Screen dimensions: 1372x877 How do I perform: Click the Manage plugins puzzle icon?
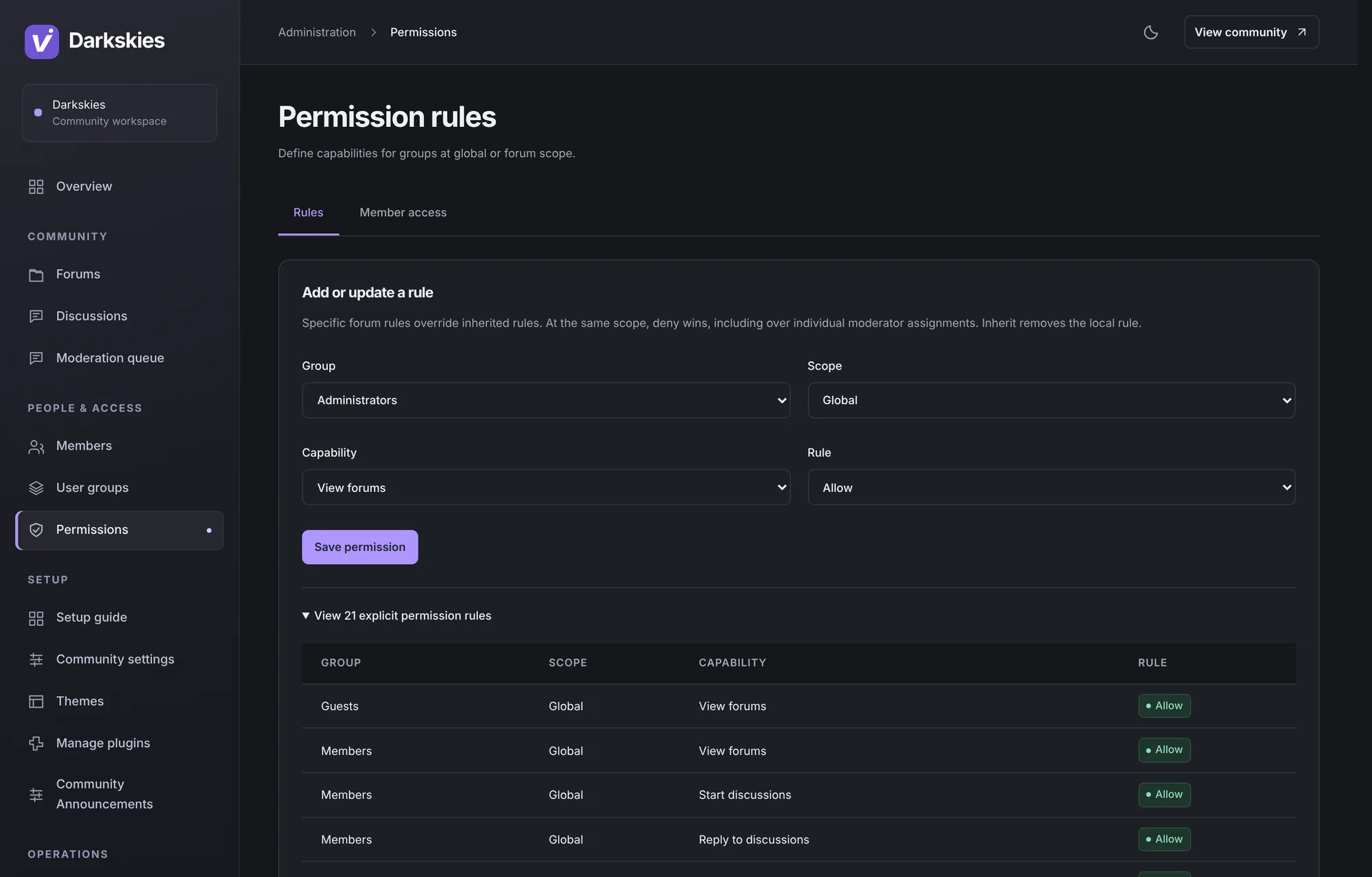36,743
